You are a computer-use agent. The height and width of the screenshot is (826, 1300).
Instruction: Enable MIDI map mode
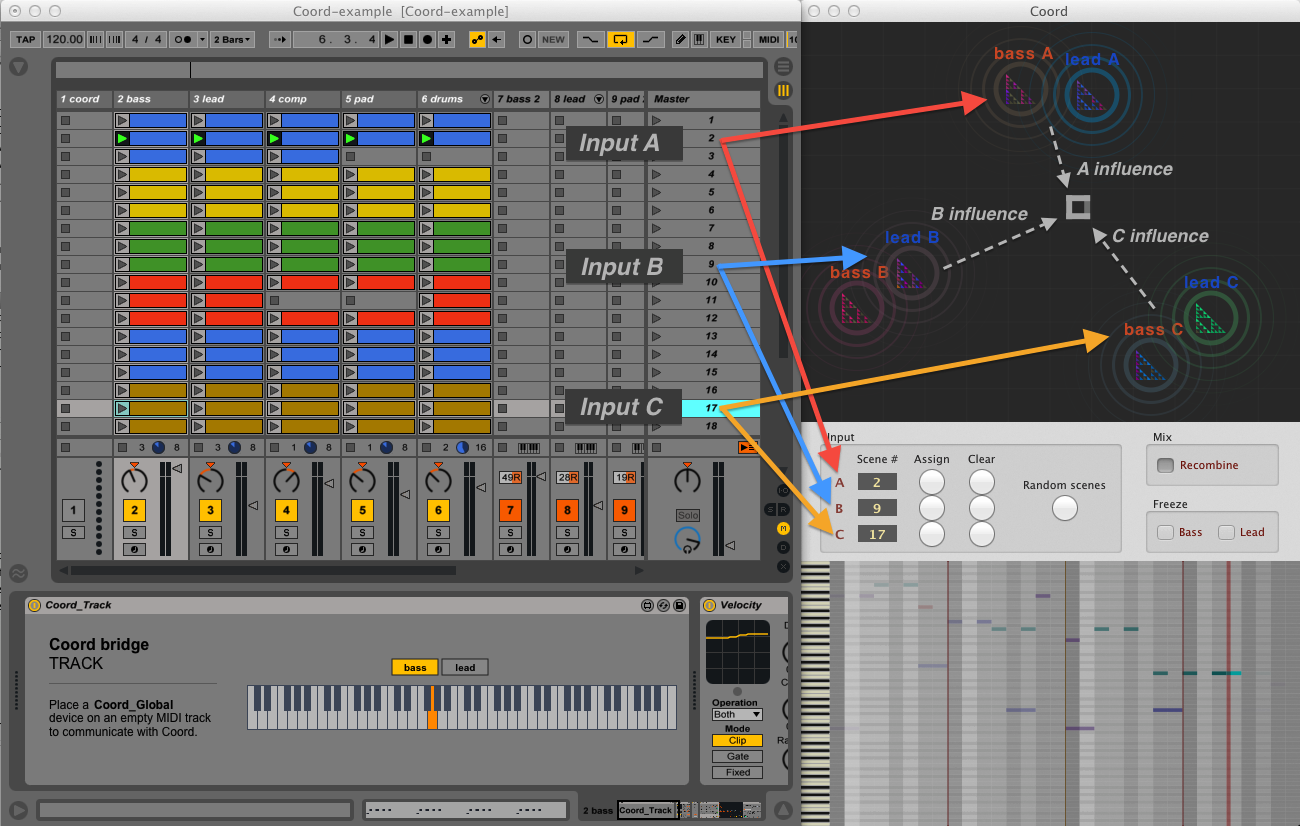(x=769, y=39)
